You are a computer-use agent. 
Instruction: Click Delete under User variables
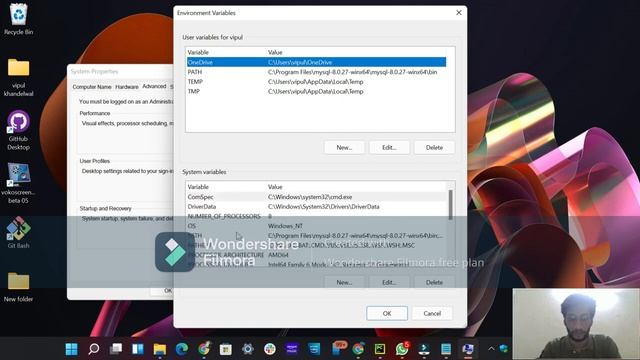coord(434,147)
